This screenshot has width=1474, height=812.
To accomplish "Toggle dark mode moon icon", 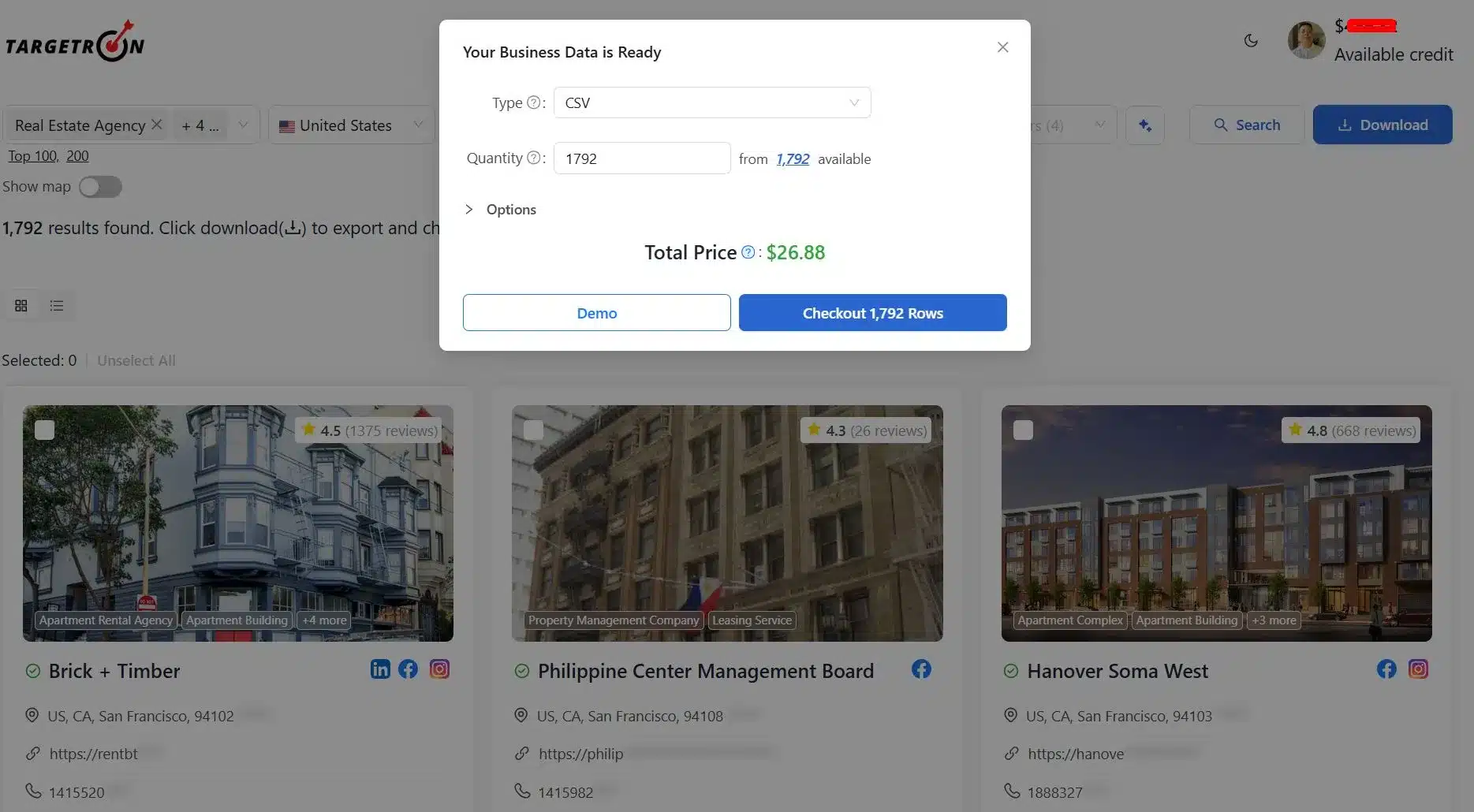I will (x=1251, y=40).
